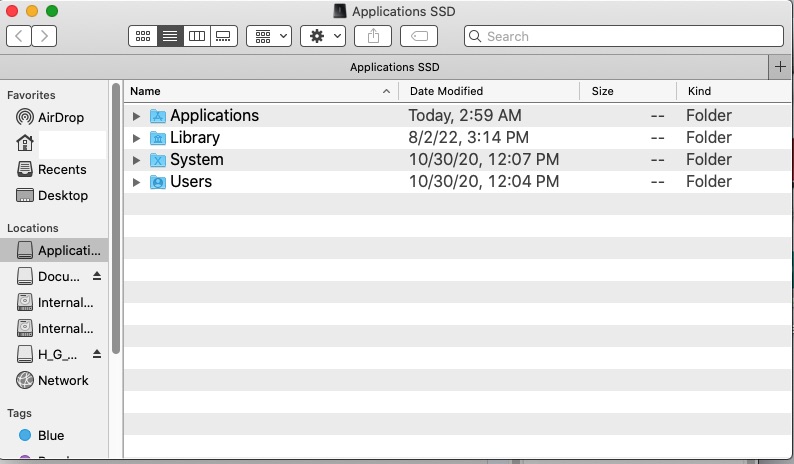794x464 pixels.
Task: Switch to gallery view
Action: point(223,36)
